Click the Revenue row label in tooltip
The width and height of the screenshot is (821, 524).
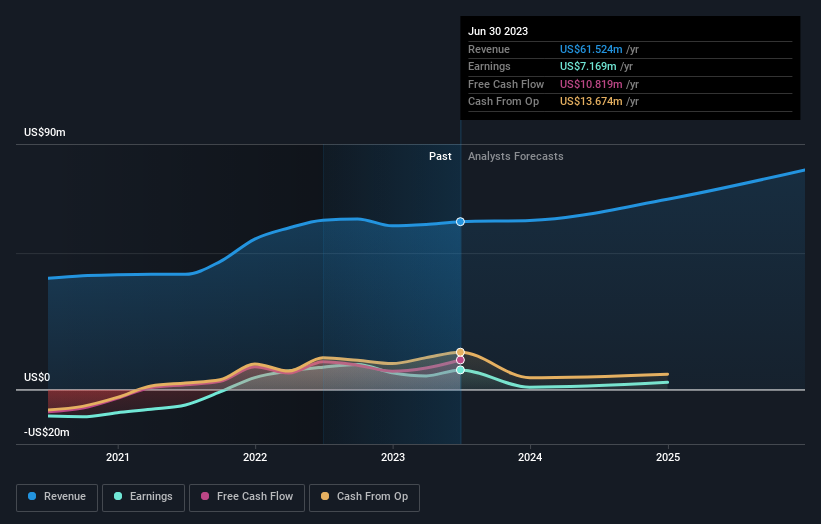coord(489,49)
